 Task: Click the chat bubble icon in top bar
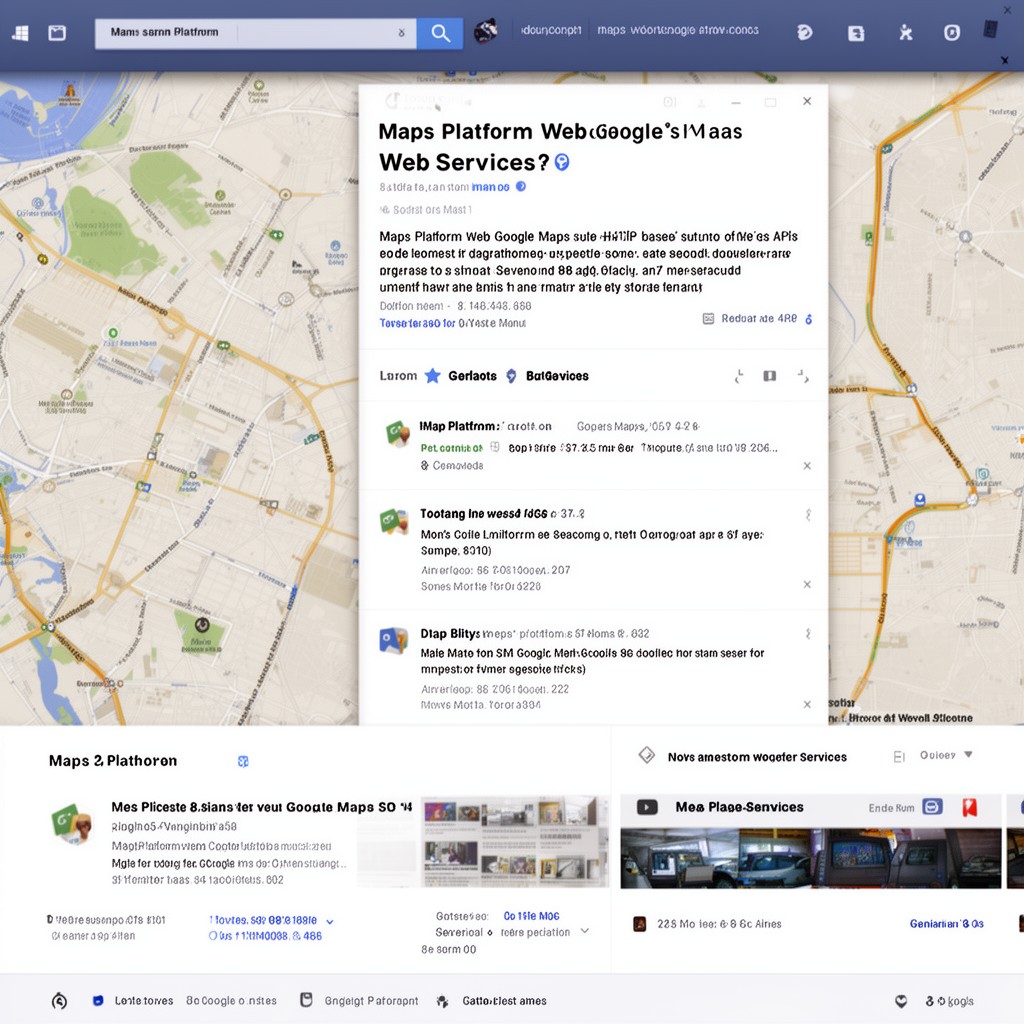(805, 32)
